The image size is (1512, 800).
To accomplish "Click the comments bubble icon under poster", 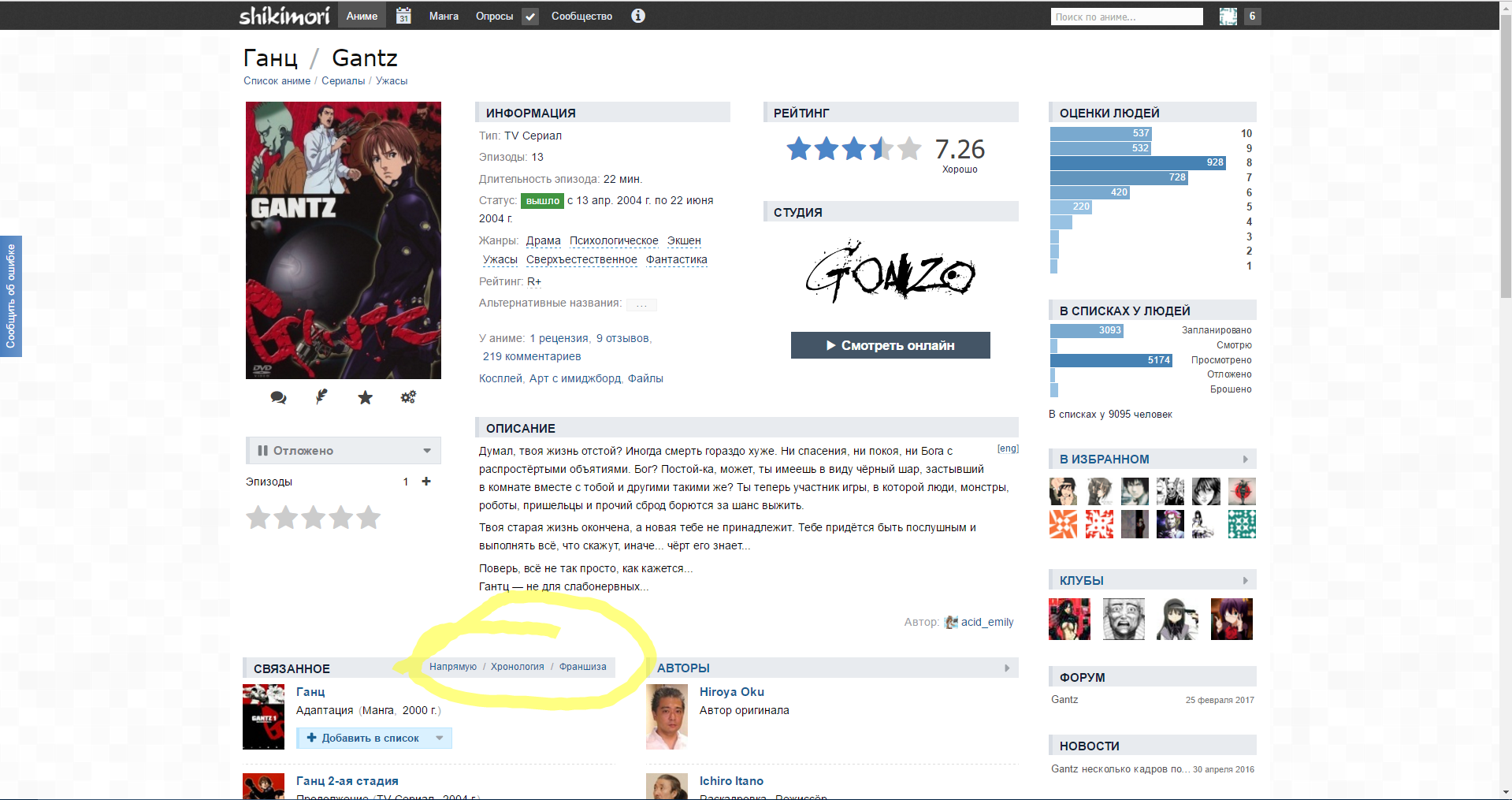I will click(278, 397).
